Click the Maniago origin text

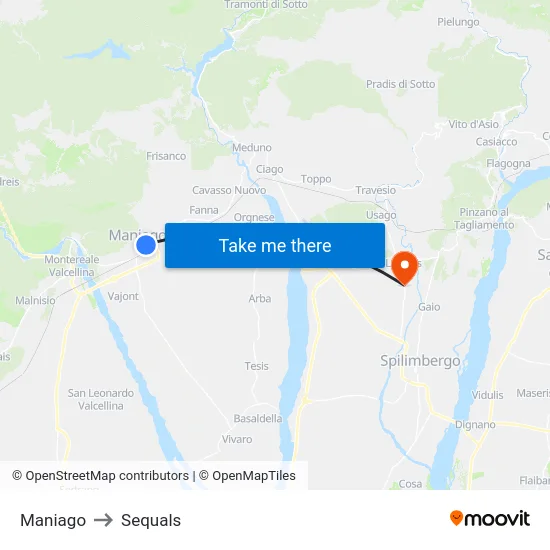coord(53,520)
